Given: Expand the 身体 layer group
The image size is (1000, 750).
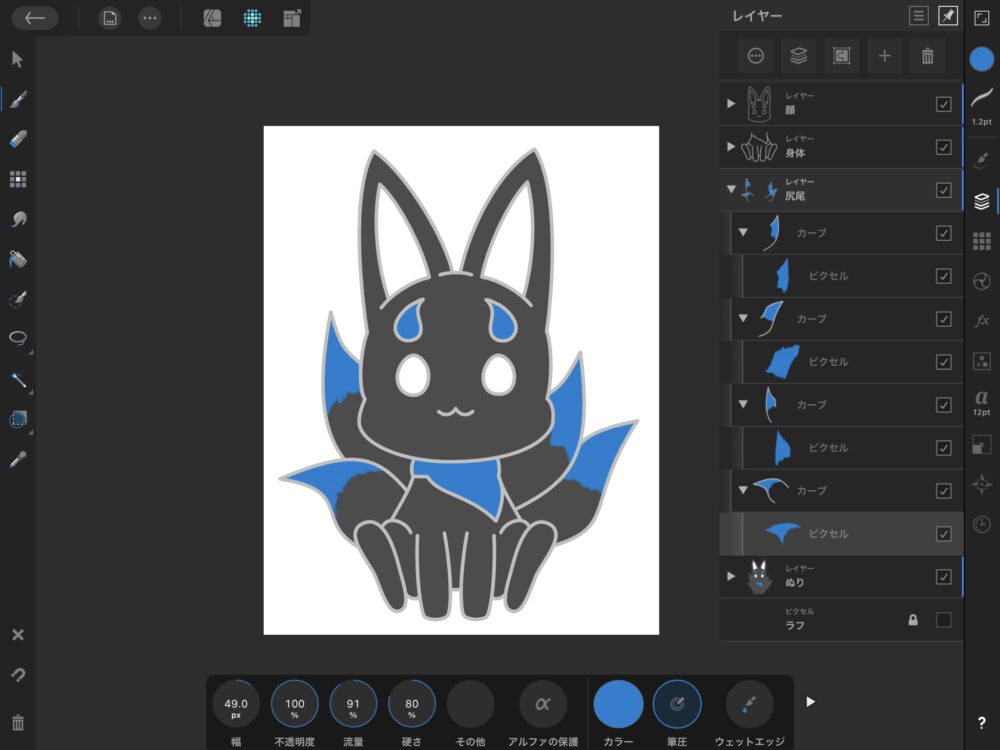Looking at the screenshot, I should (731, 147).
